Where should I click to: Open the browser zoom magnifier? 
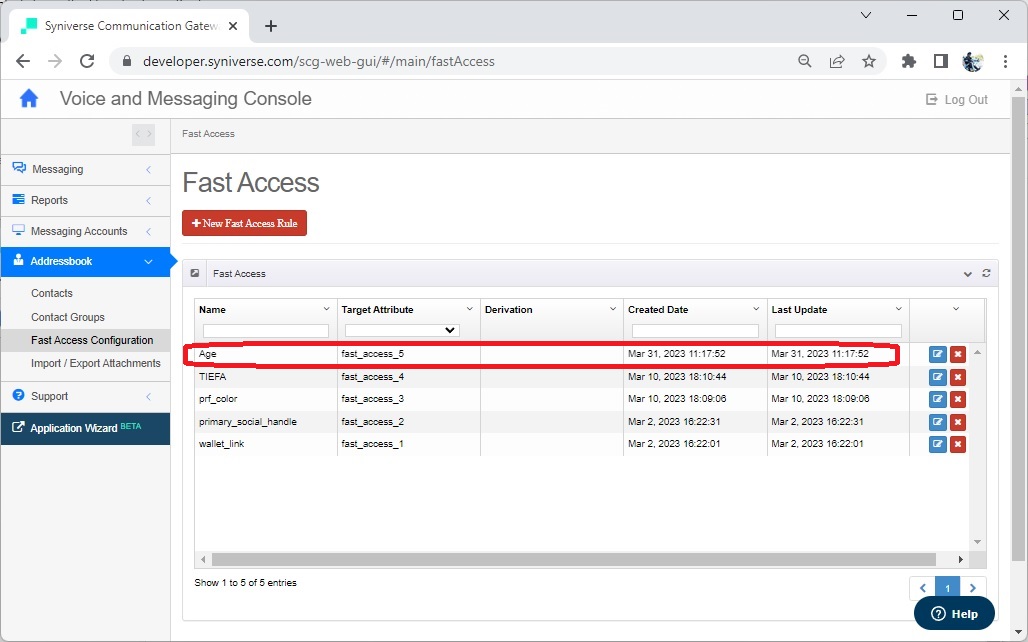(804, 61)
